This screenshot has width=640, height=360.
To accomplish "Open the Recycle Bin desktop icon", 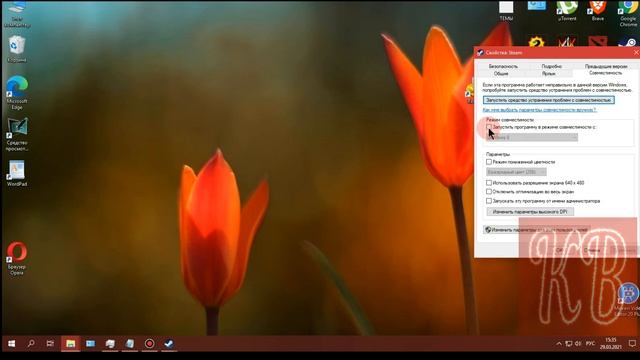I will [x=16, y=49].
